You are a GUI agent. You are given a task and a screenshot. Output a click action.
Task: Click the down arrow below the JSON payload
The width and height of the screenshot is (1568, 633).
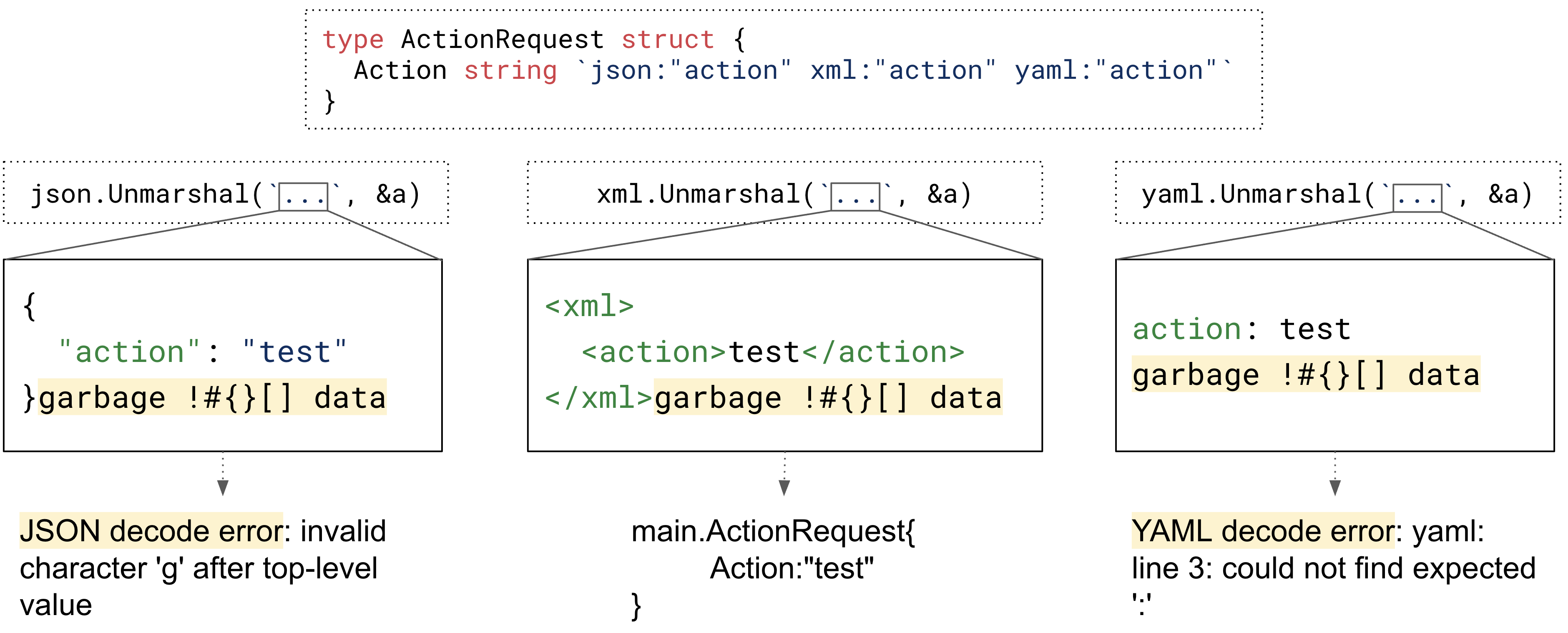pyautogui.click(x=223, y=486)
